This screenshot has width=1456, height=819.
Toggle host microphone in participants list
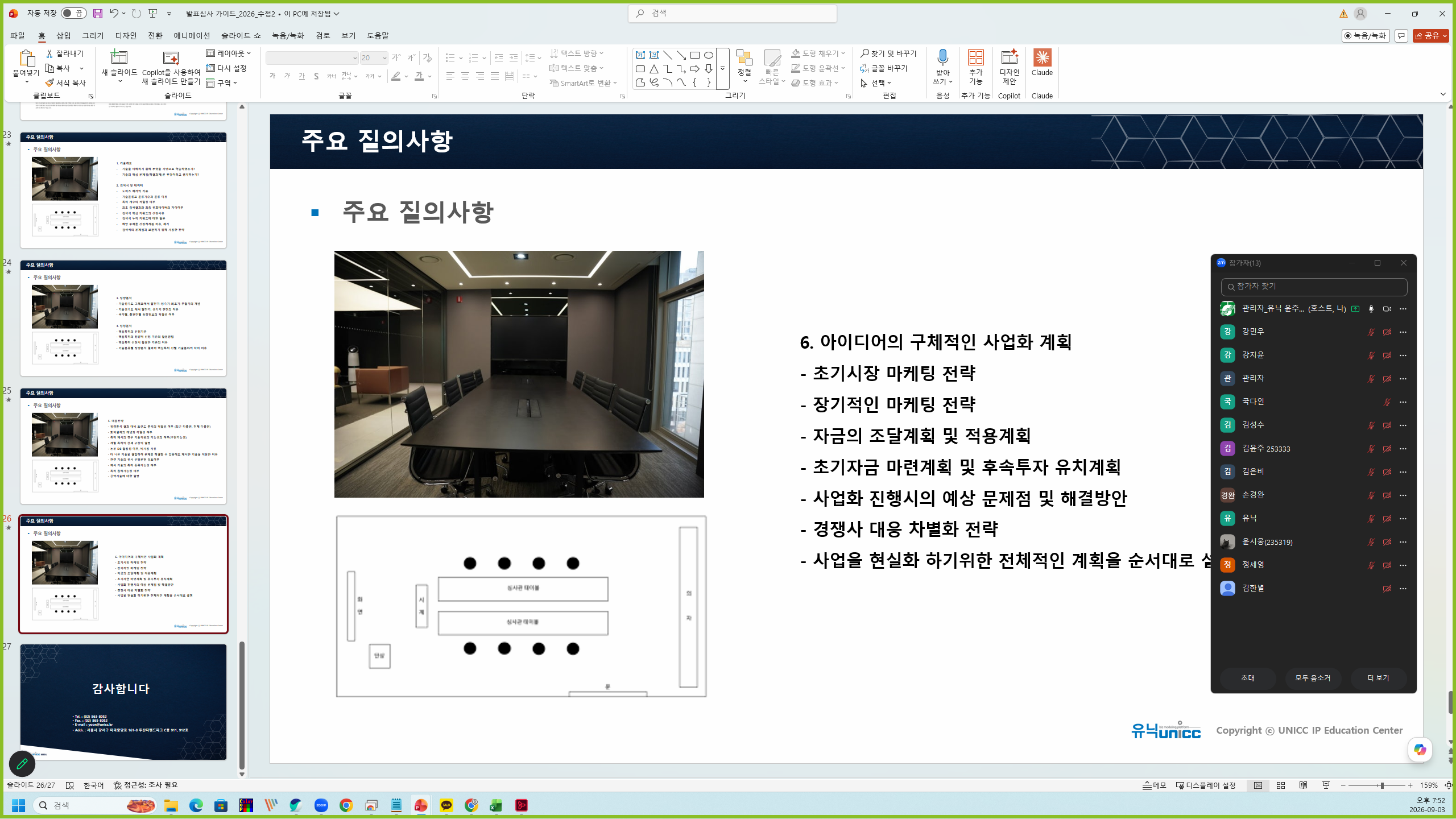tap(1371, 309)
